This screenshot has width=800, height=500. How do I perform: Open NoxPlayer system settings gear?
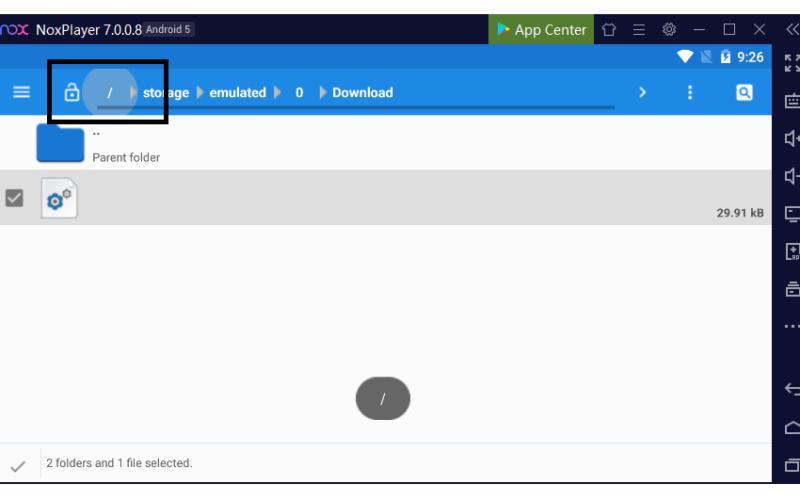point(669,30)
